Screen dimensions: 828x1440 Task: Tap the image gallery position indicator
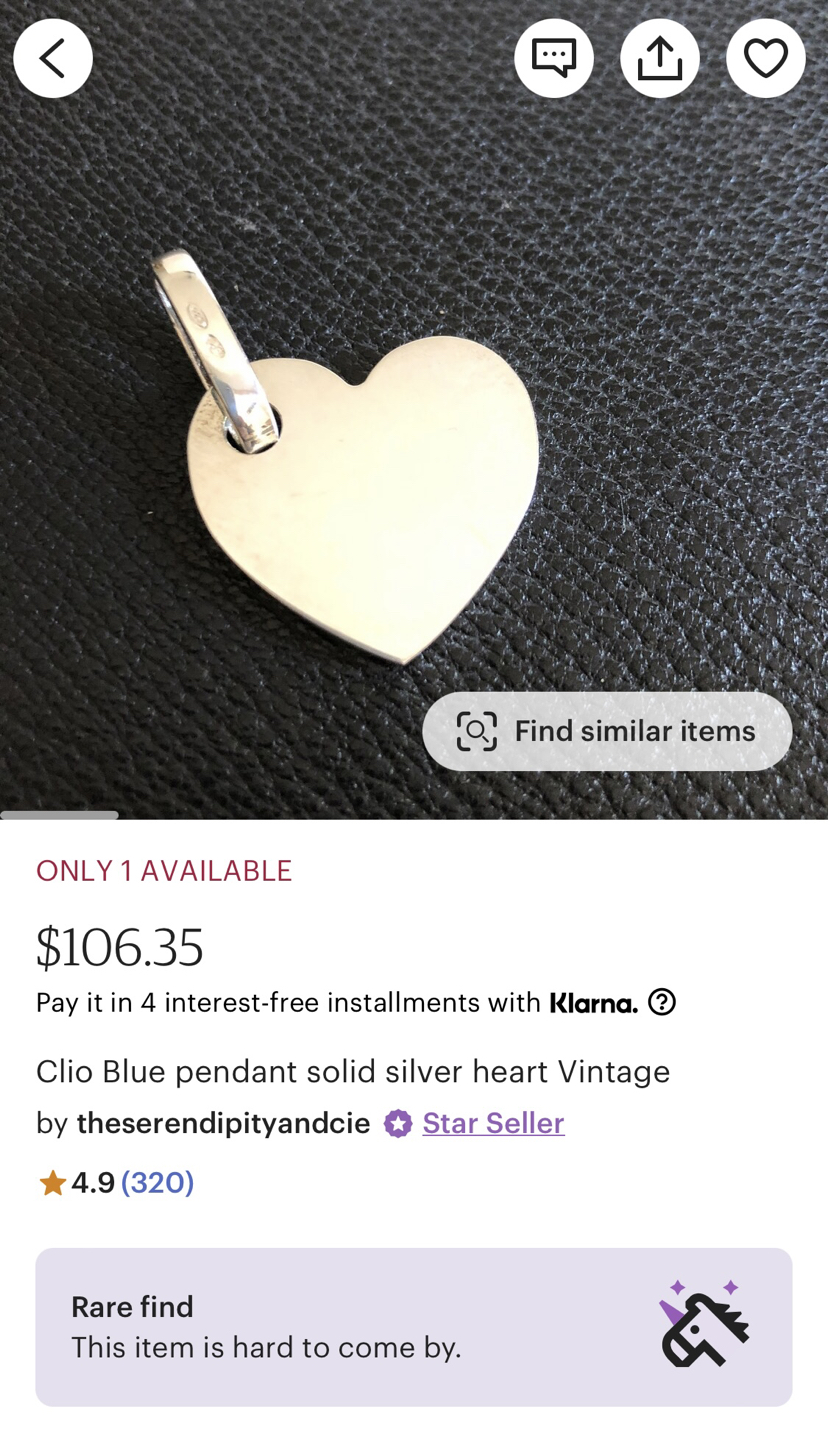pos(60,815)
